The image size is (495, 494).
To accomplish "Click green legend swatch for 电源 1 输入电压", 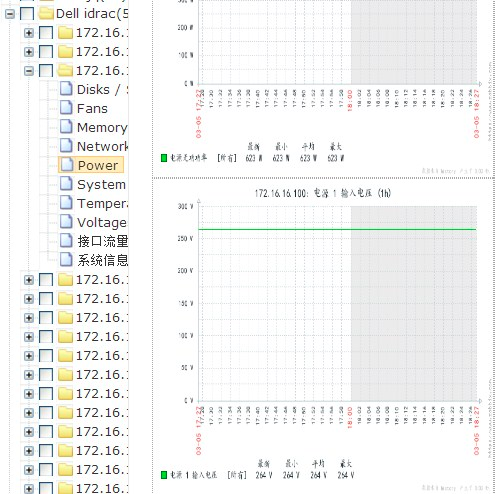I will click(164, 475).
